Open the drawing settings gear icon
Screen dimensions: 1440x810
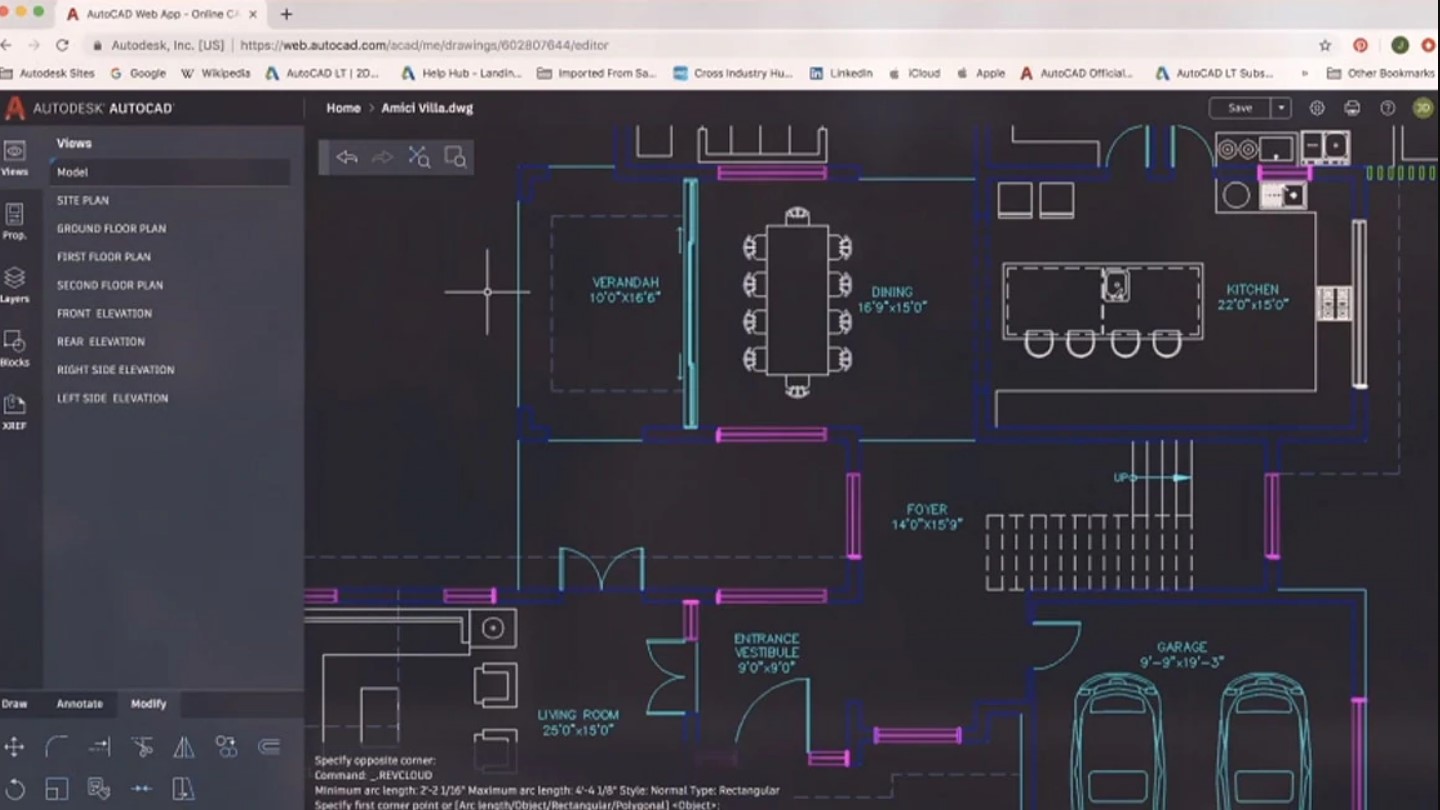point(1318,107)
